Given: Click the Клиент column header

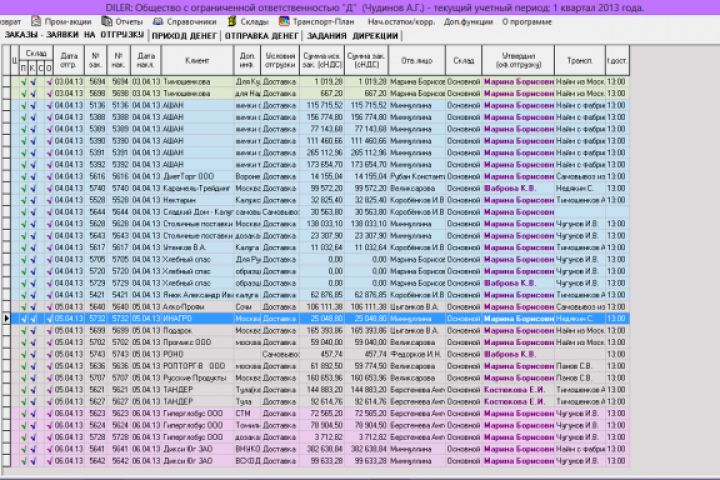Looking at the screenshot, I should 197,60.
